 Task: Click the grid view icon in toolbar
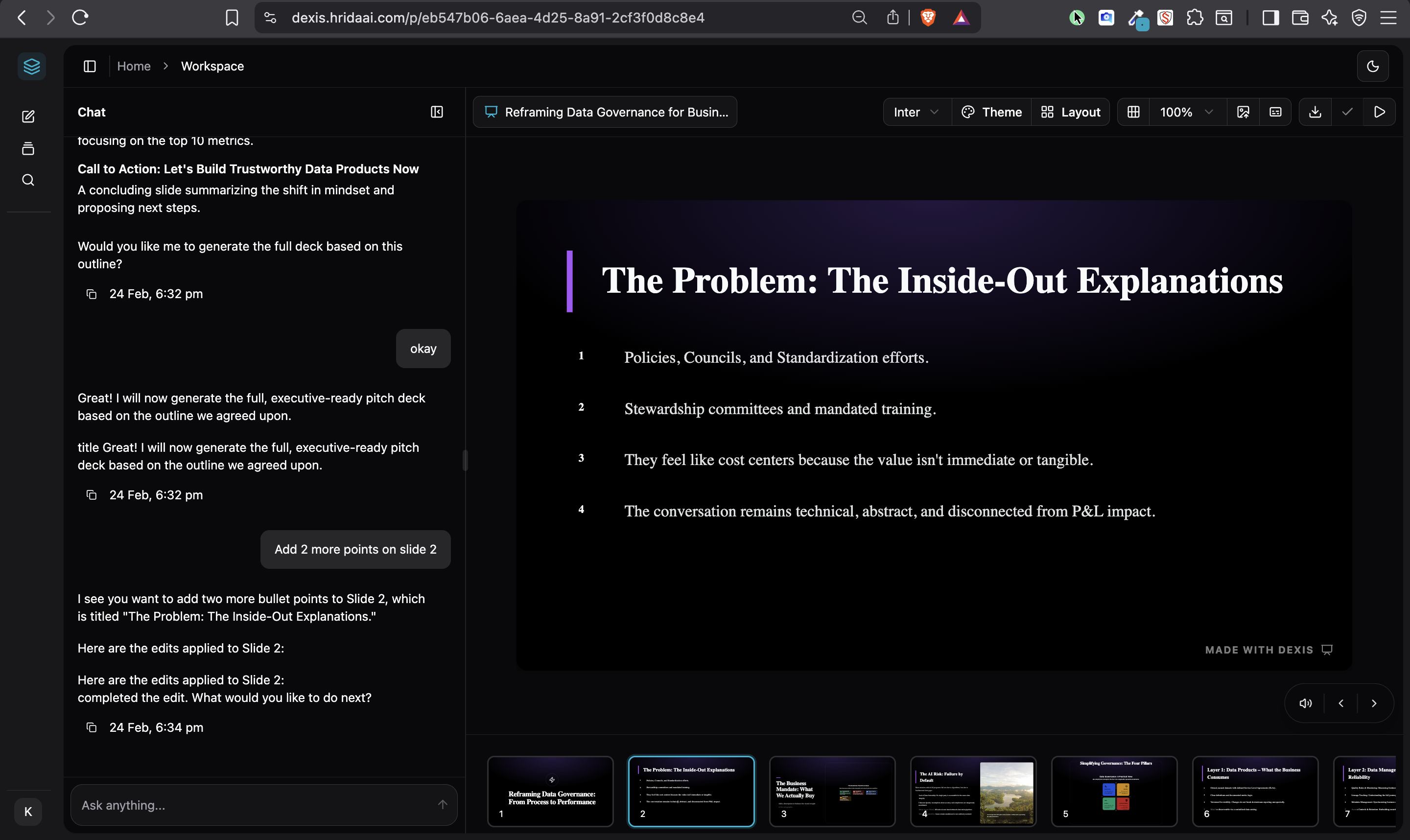pyautogui.click(x=1133, y=112)
